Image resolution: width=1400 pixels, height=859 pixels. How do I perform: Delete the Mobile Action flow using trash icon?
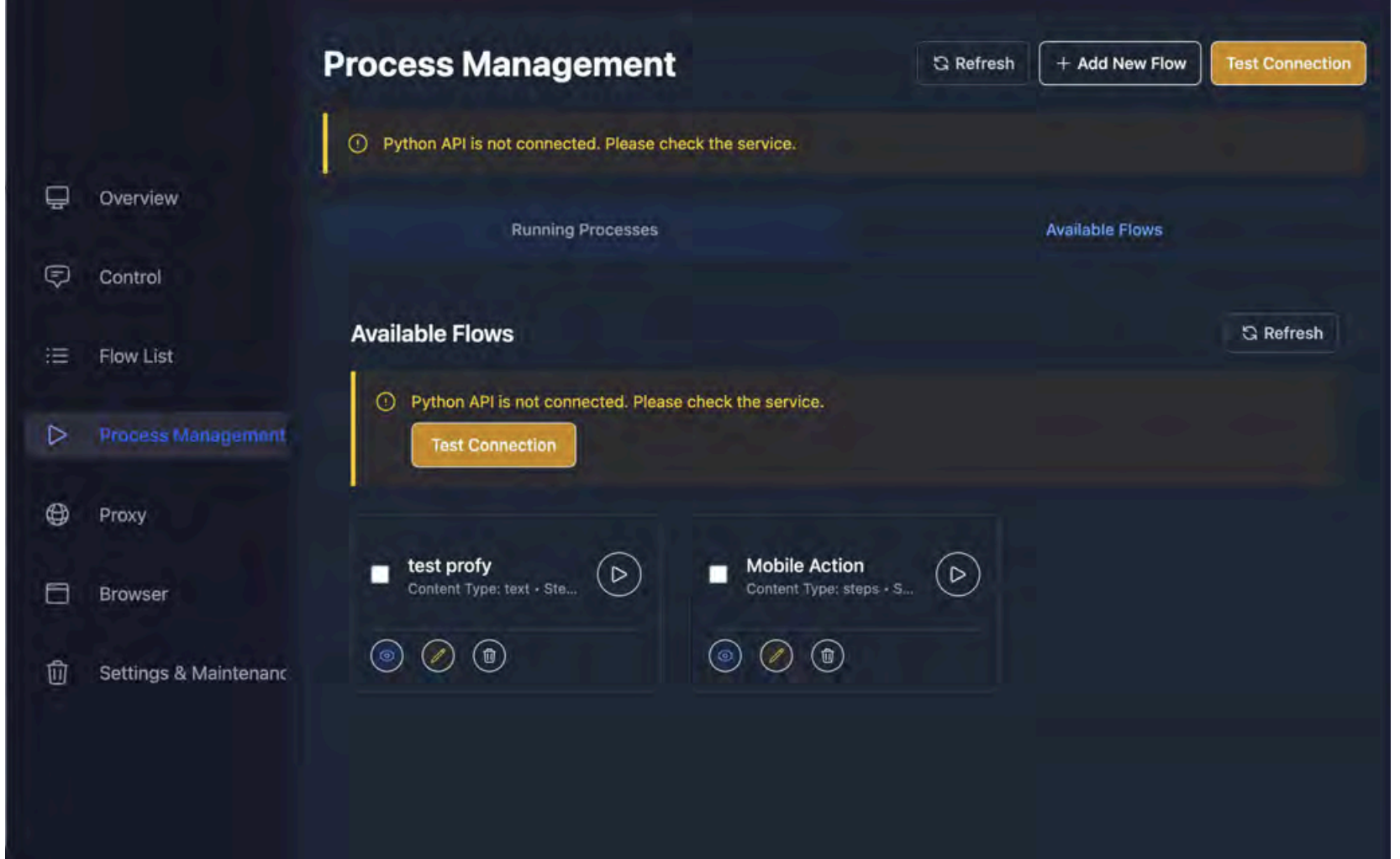tap(827, 656)
